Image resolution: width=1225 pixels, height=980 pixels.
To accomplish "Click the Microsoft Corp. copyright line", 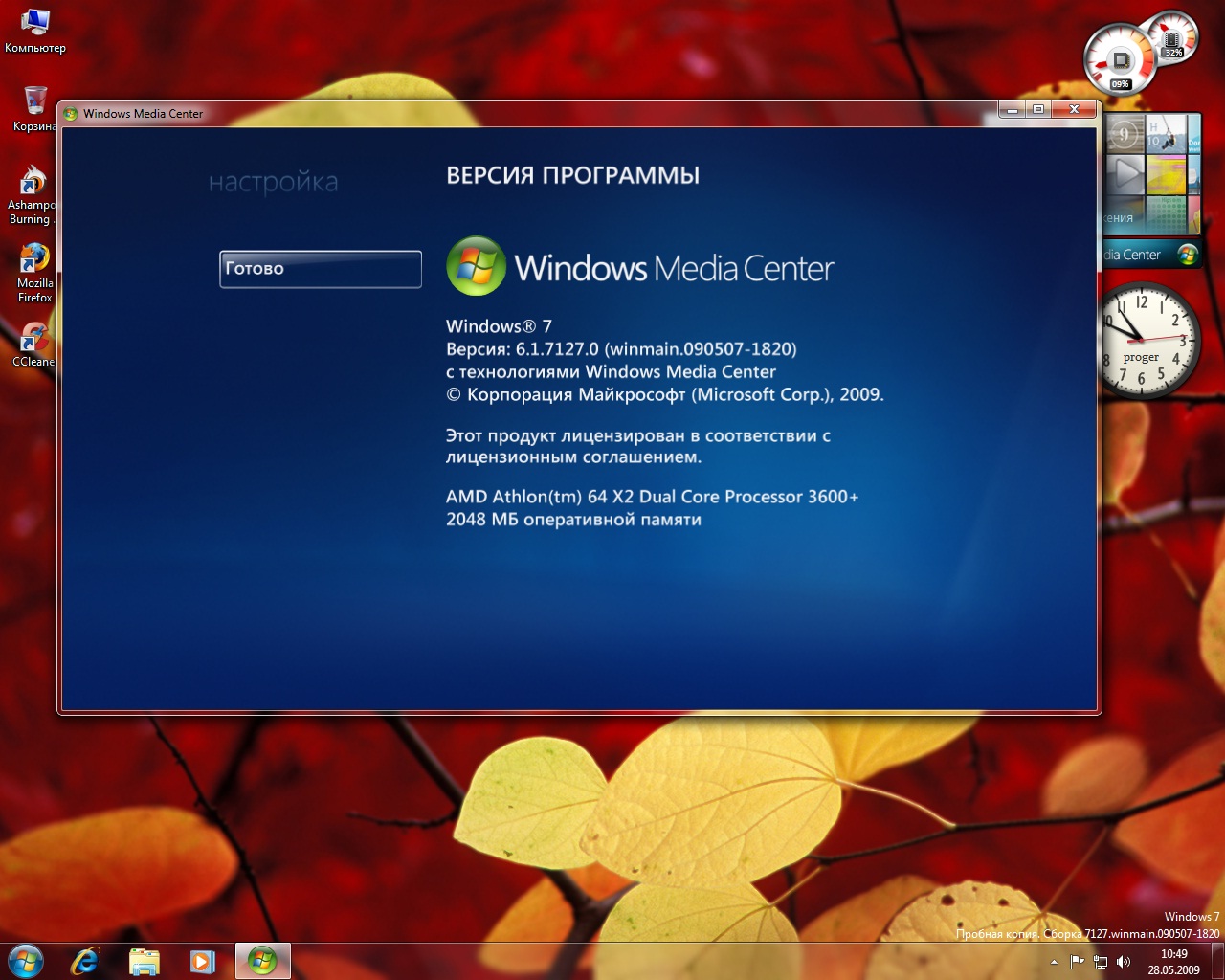I will [x=665, y=394].
